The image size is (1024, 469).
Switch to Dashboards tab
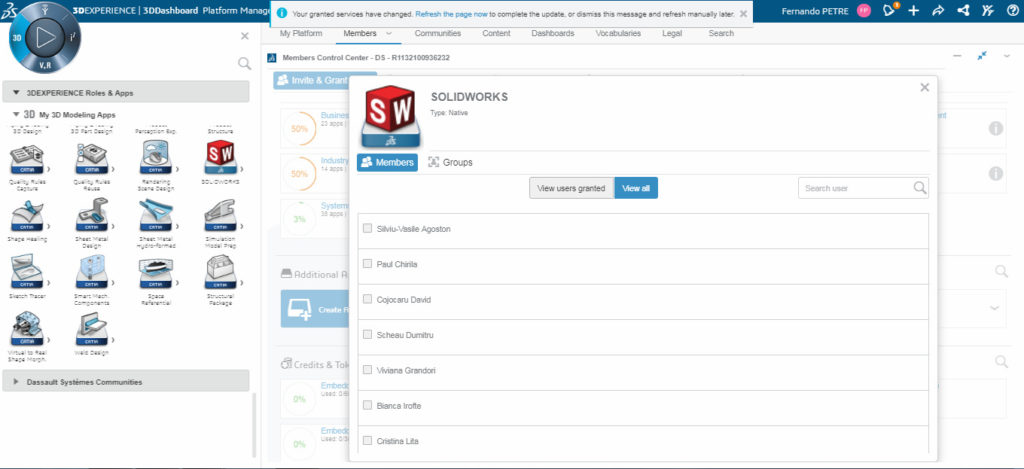coord(552,33)
